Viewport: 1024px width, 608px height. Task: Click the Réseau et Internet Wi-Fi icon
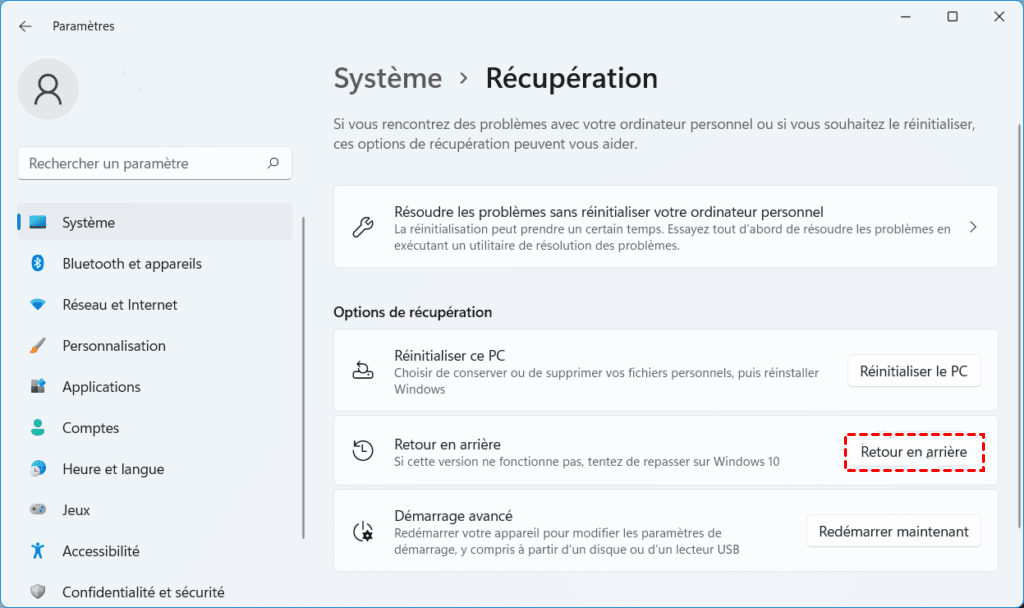click(38, 305)
